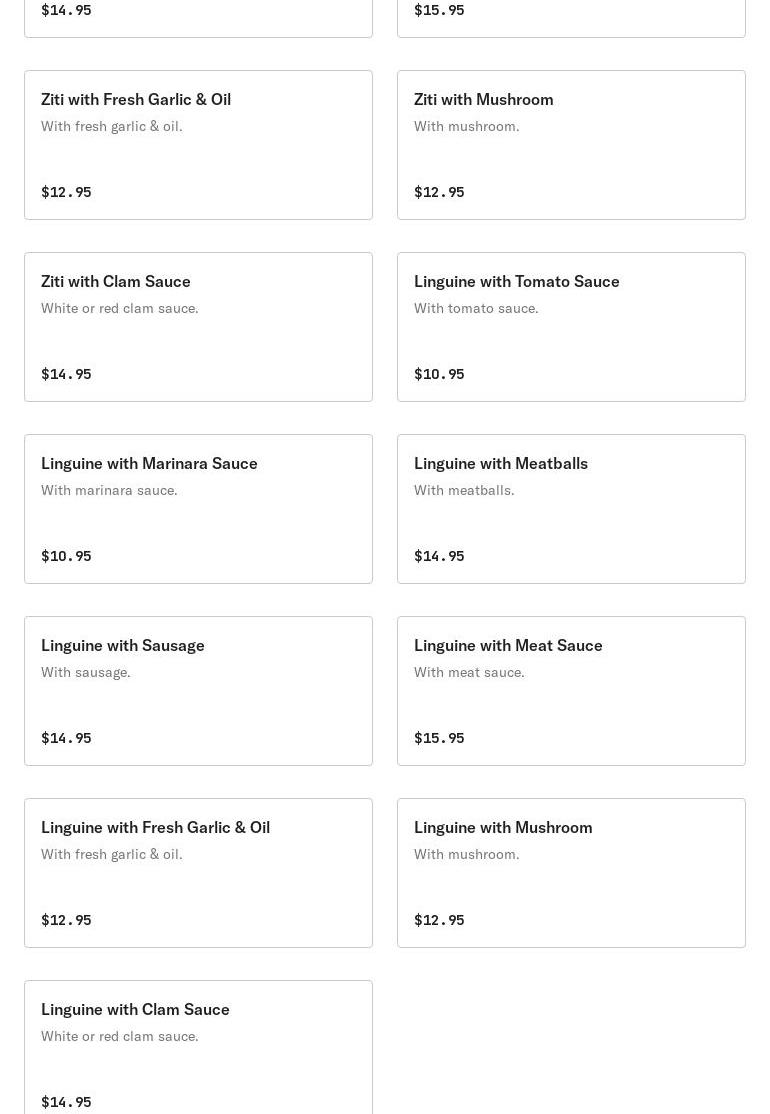Select Linguine with Meatballs item
This screenshot has width=770, height=1114.
[571, 509]
